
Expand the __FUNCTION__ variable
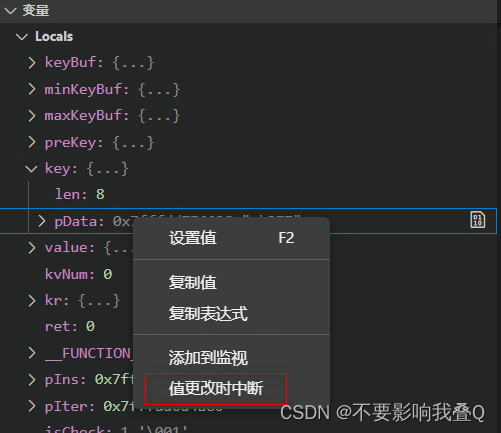click(x=32, y=353)
